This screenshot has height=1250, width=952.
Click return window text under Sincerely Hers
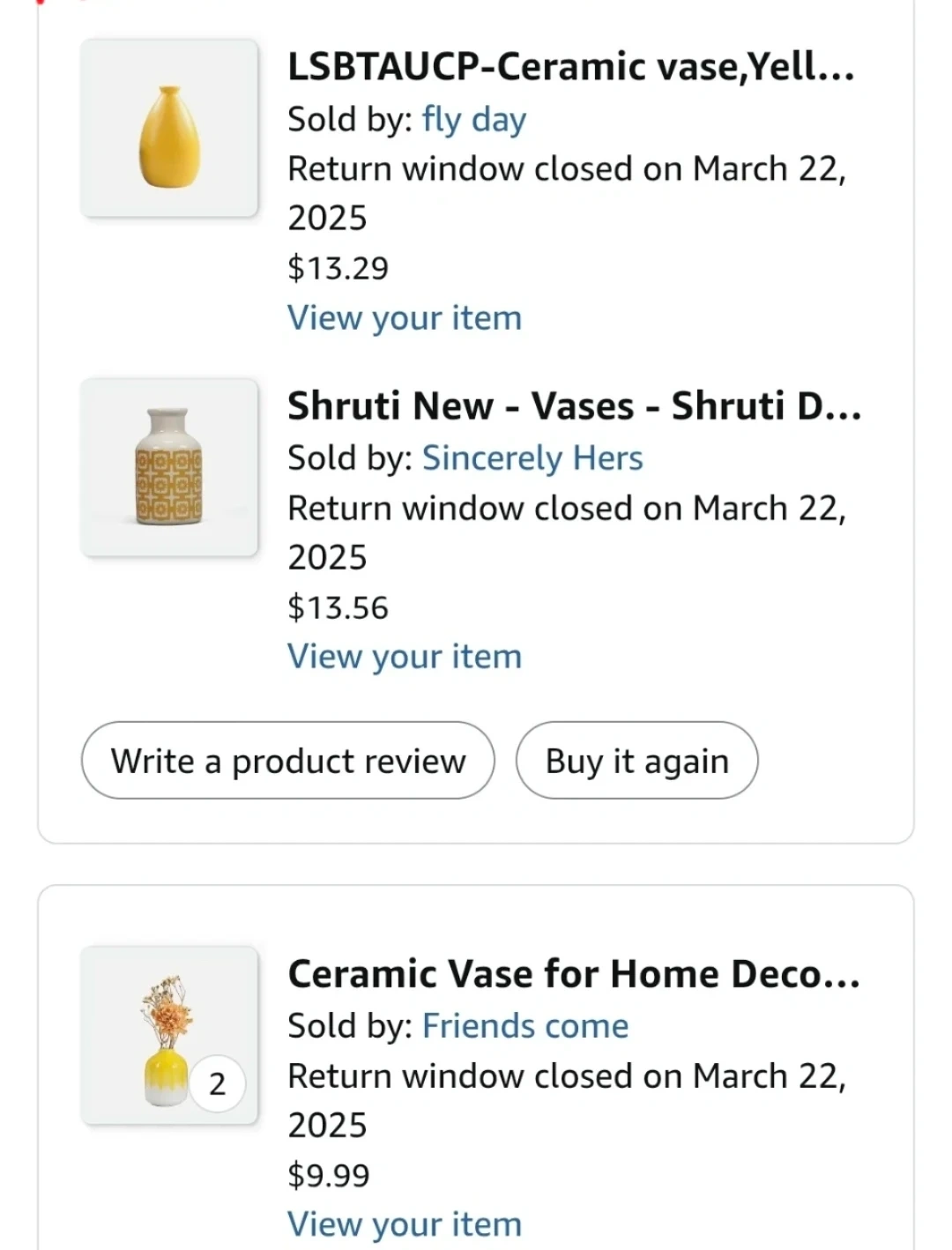(566, 509)
